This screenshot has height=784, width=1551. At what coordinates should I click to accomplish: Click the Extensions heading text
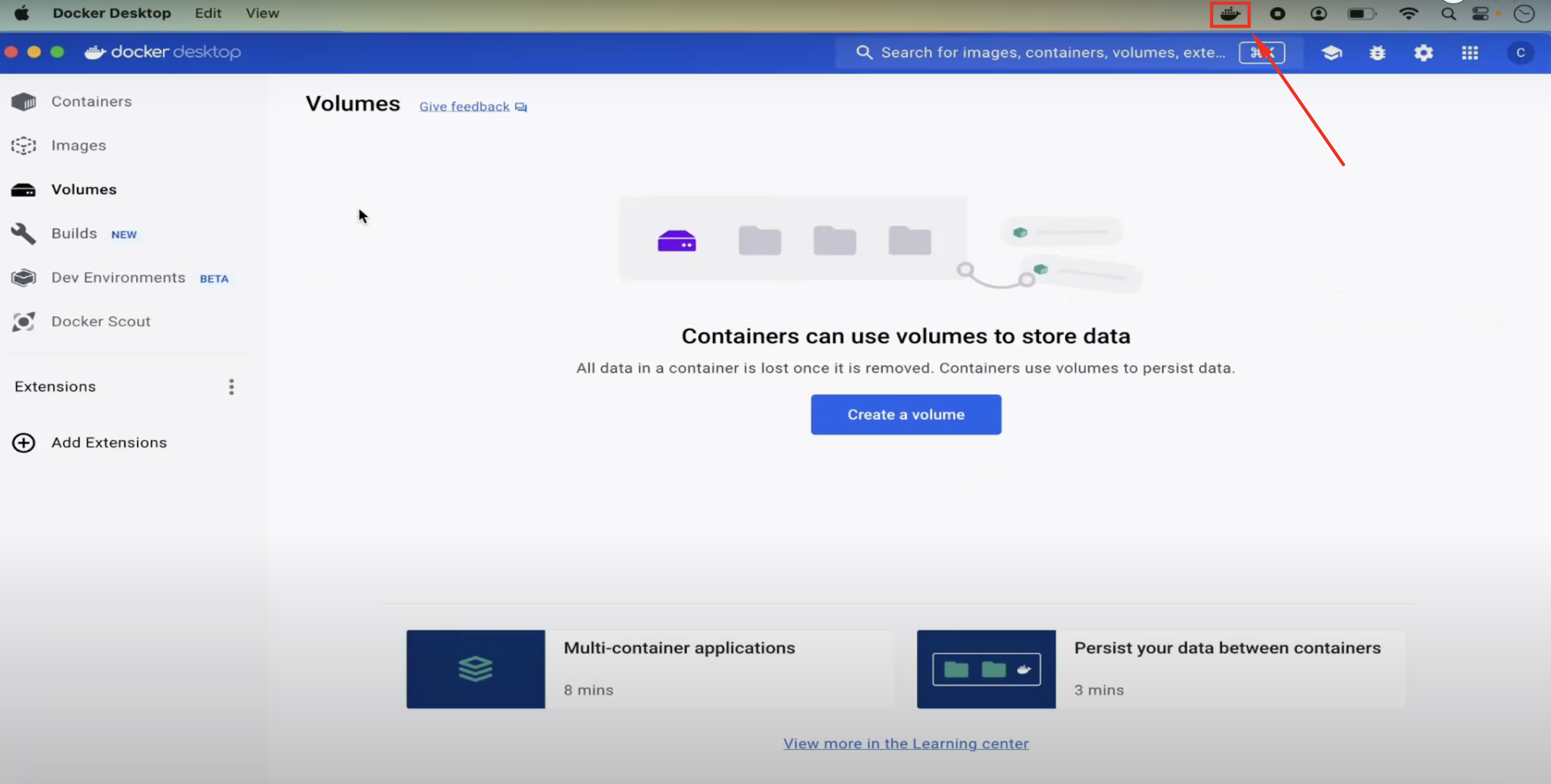tap(55, 387)
